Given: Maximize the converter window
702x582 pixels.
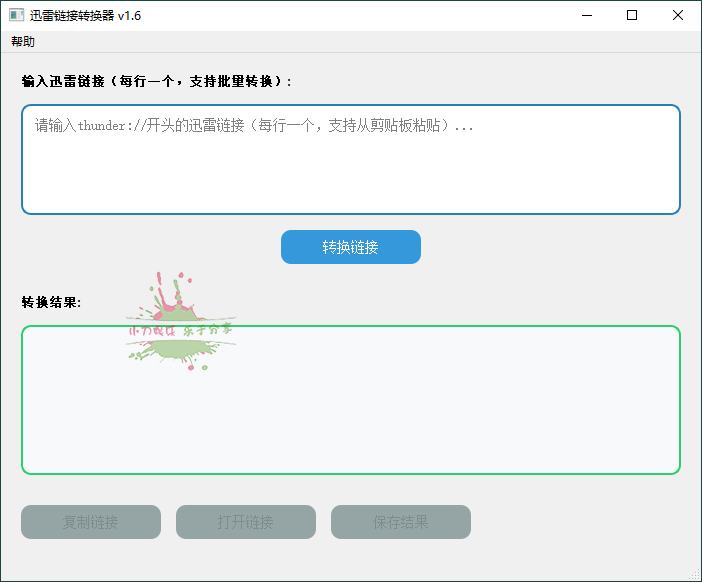Looking at the screenshot, I should [x=632, y=15].
